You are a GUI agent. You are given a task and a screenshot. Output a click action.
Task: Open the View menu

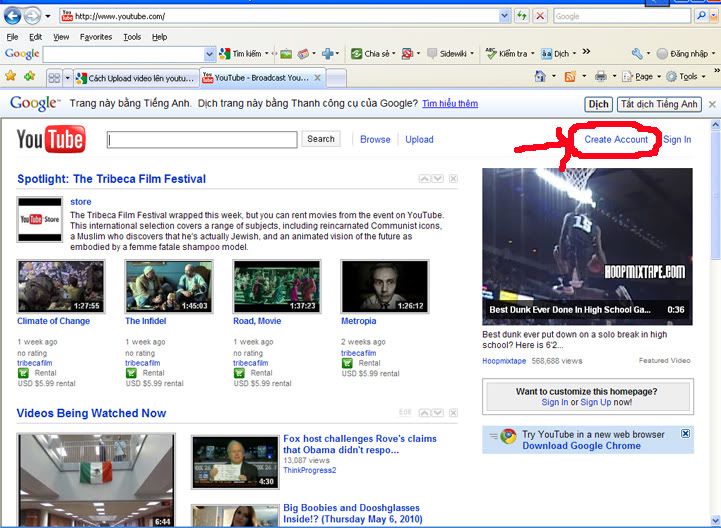61,37
